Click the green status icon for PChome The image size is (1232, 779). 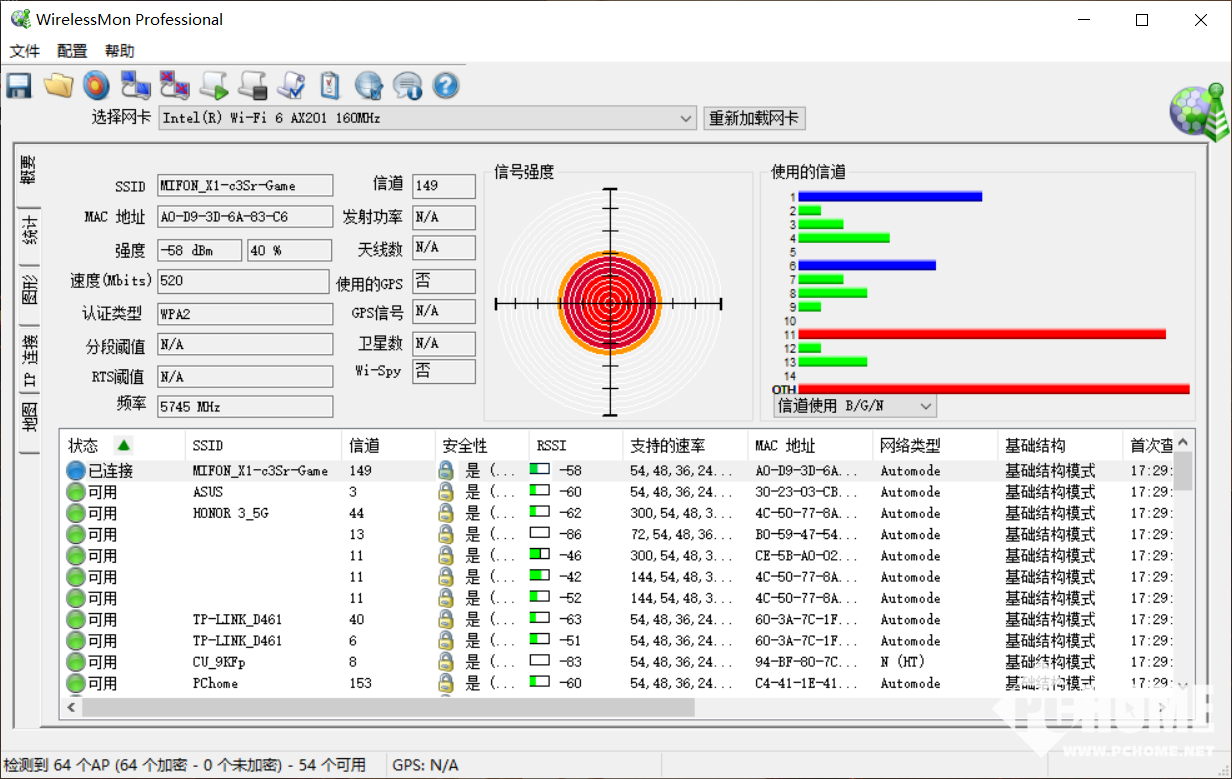(x=76, y=683)
